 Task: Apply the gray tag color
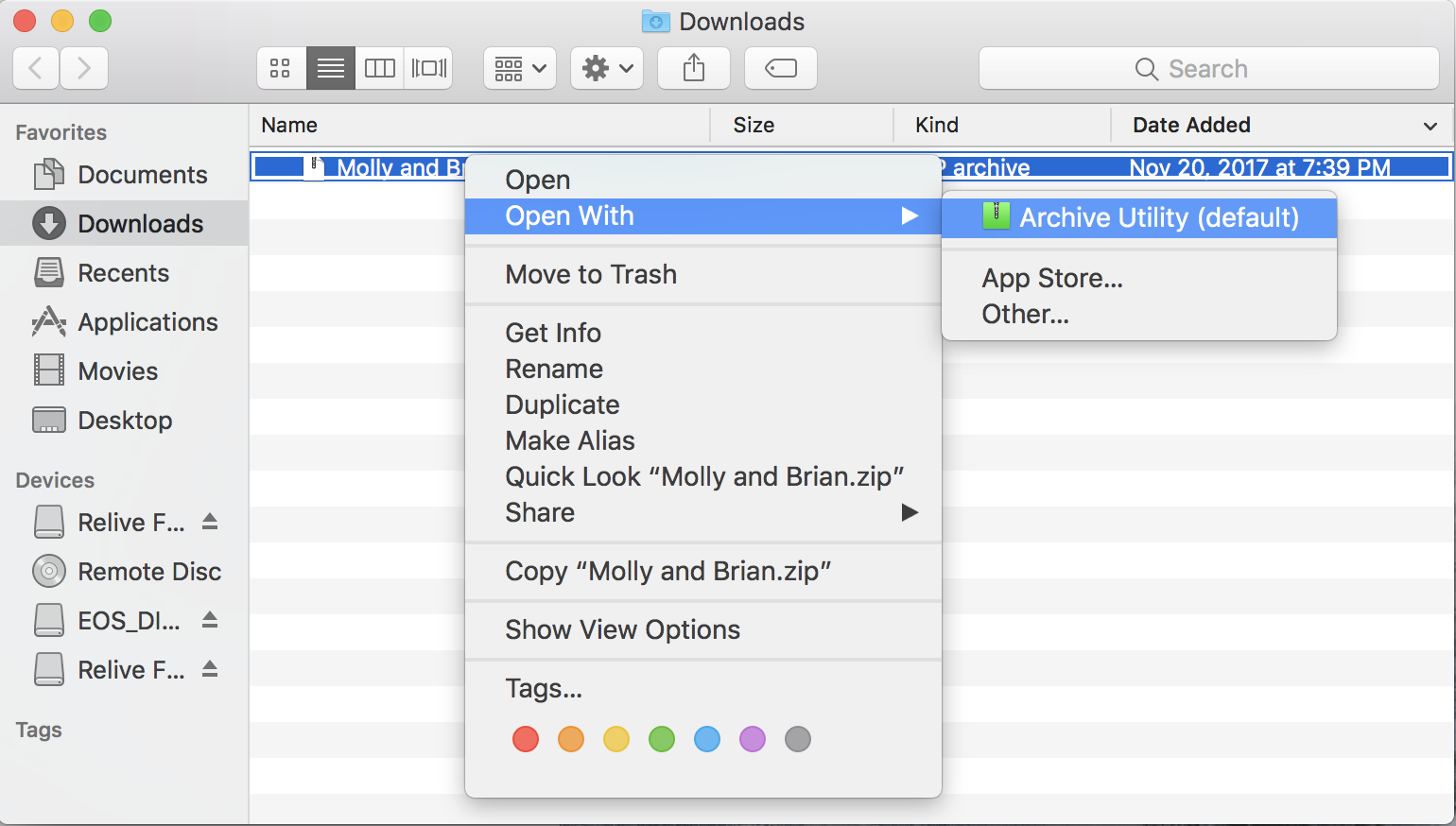pos(798,739)
